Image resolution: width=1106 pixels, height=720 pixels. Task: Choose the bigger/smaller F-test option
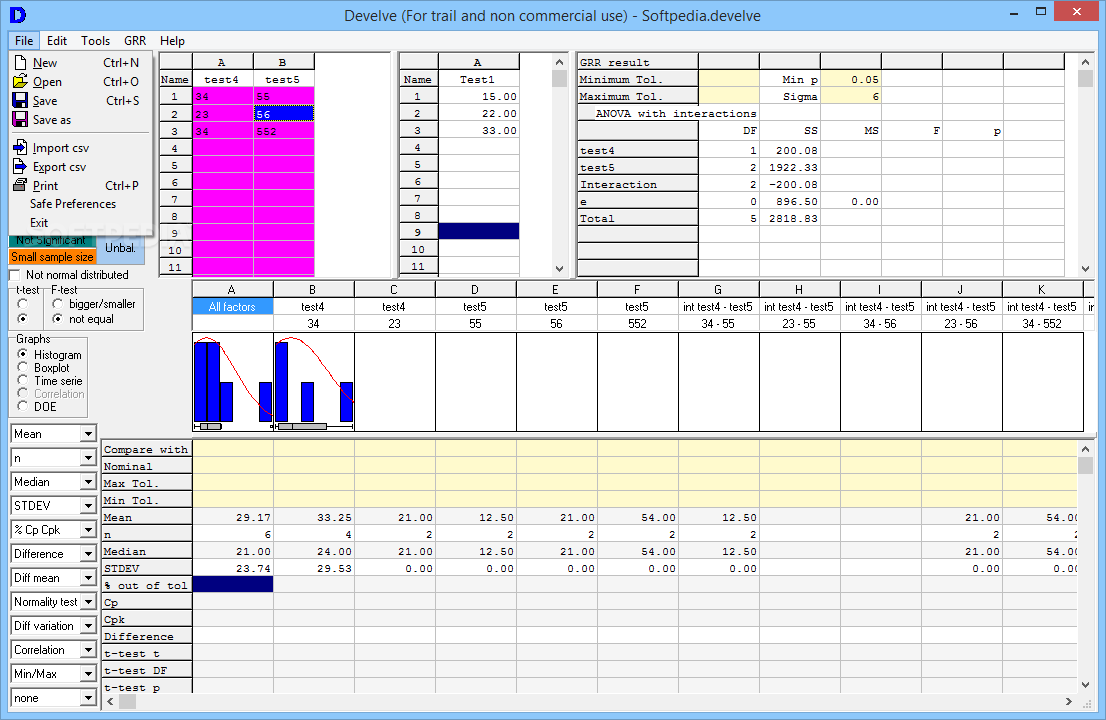click(x=58, y=304)
